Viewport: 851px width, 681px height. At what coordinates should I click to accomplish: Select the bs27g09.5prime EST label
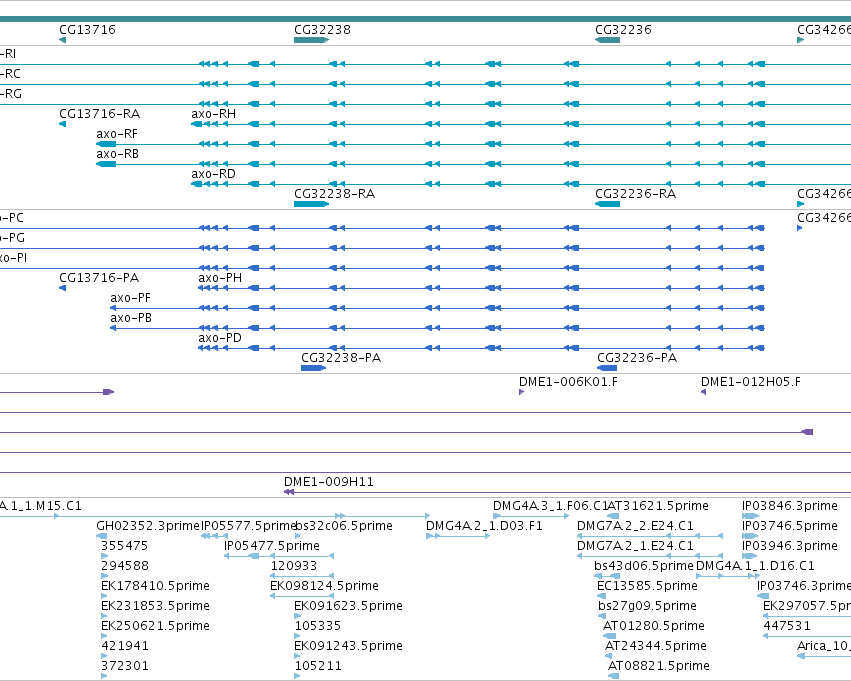pyautogui.click(x=647, y=607)
